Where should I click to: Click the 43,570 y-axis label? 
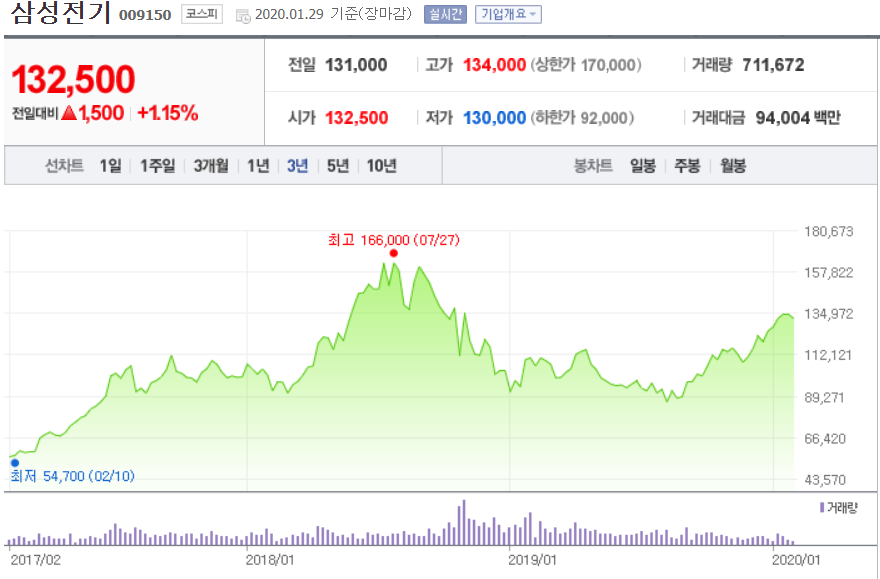pos(824,480)
